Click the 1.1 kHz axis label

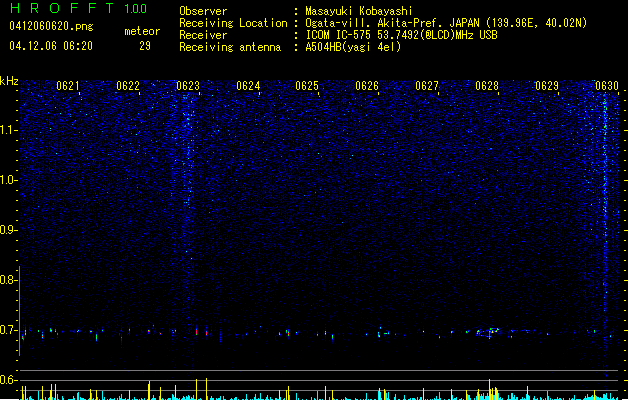coord(9,130)
